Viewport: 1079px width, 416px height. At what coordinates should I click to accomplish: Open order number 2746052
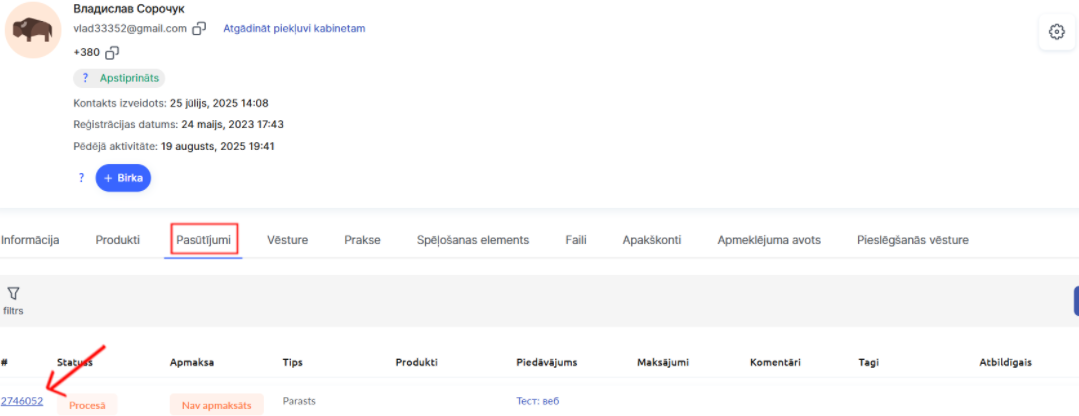(22, 401)
